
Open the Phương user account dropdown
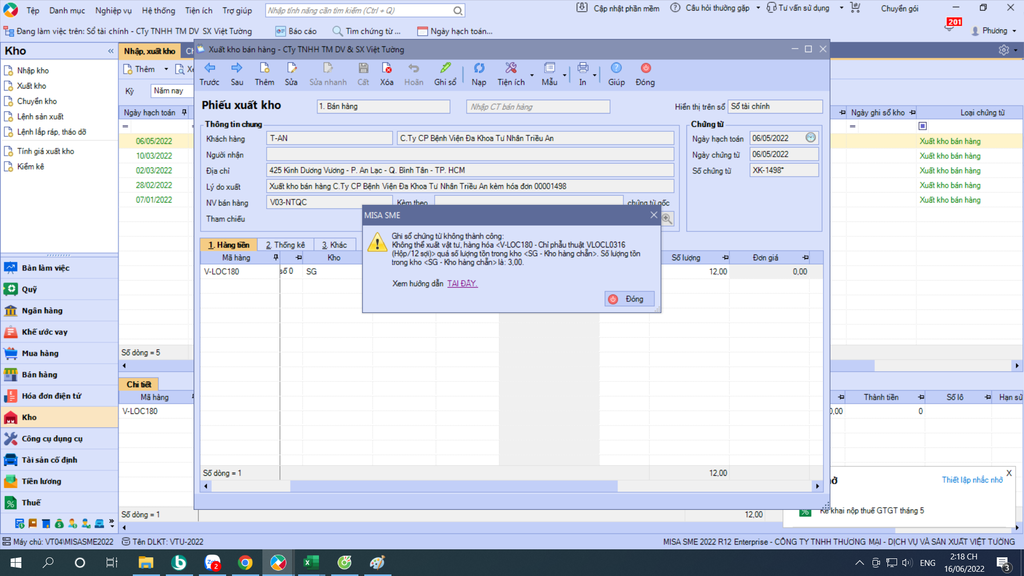(995, 31)
